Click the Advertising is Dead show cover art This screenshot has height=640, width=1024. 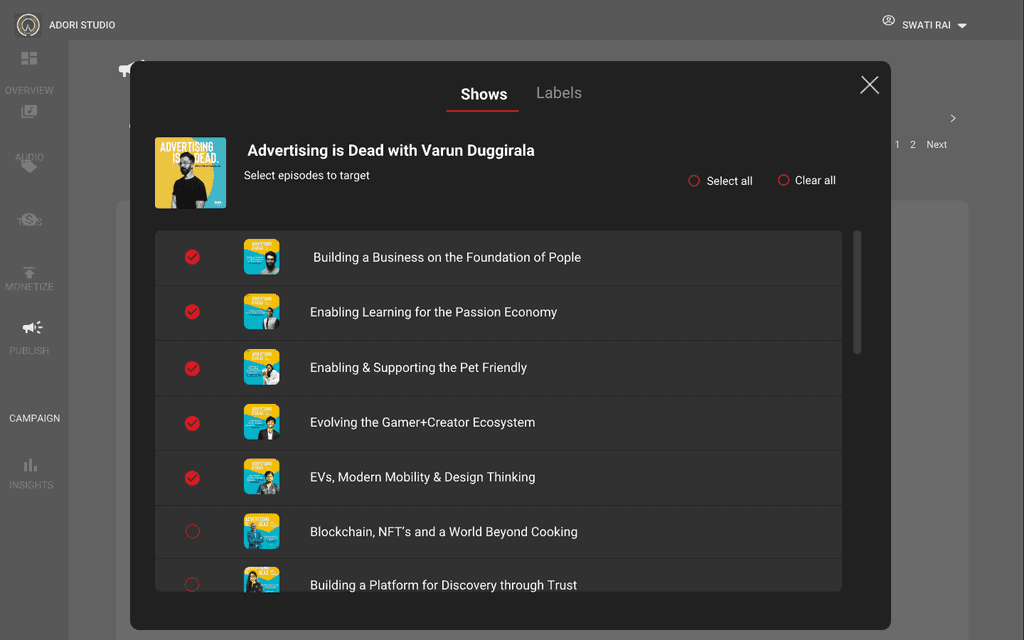point(191,173)
